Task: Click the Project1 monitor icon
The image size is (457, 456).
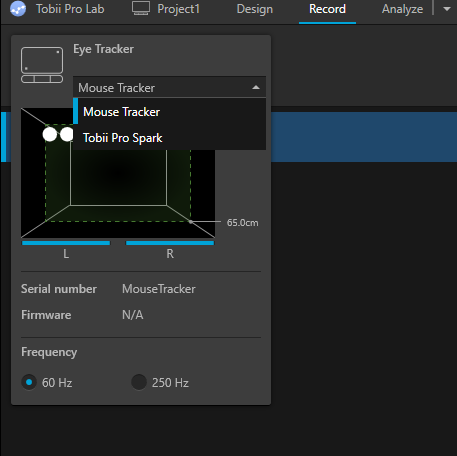Action: pos(141,8)
